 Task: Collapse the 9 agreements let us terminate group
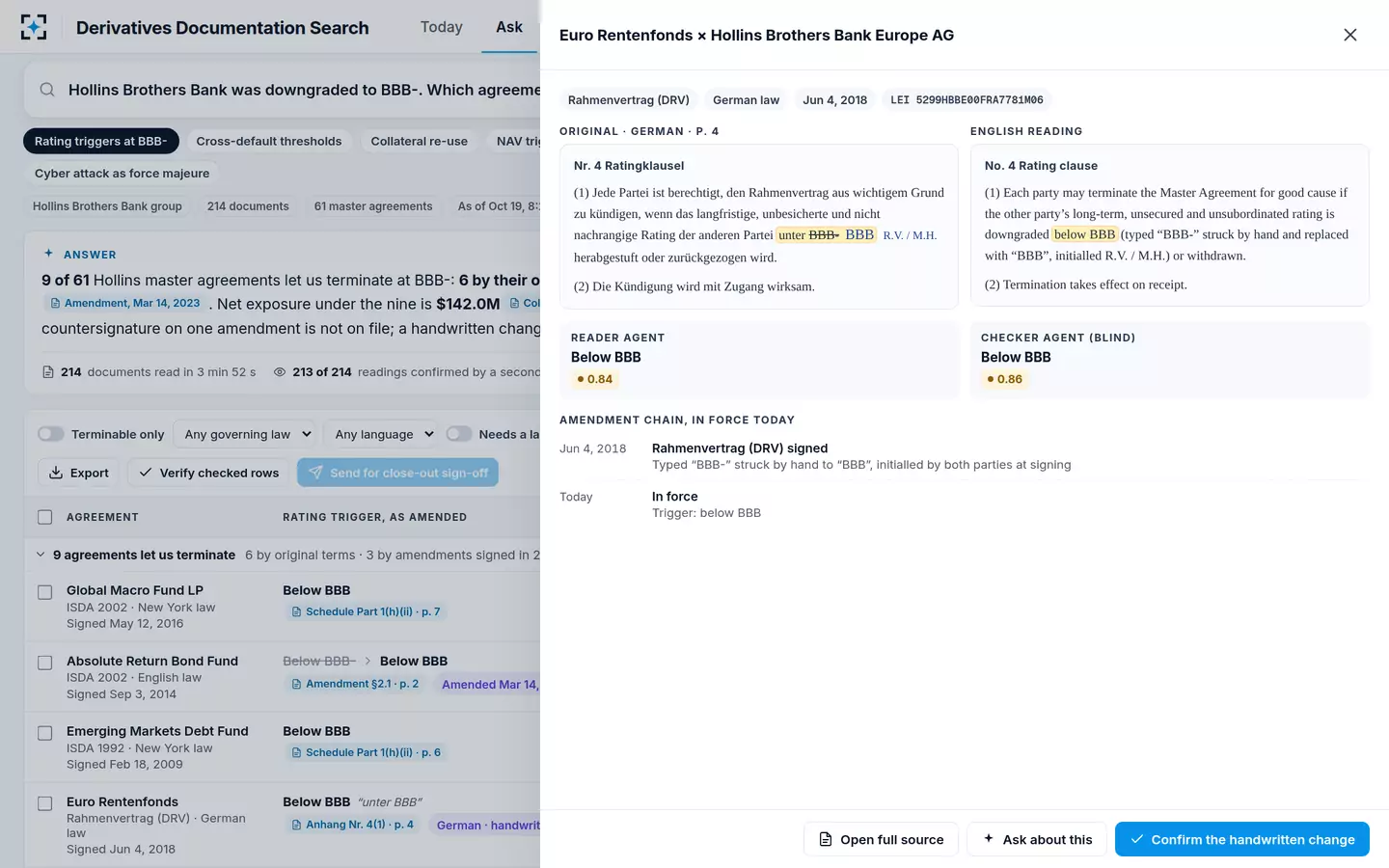coord(41,555)
